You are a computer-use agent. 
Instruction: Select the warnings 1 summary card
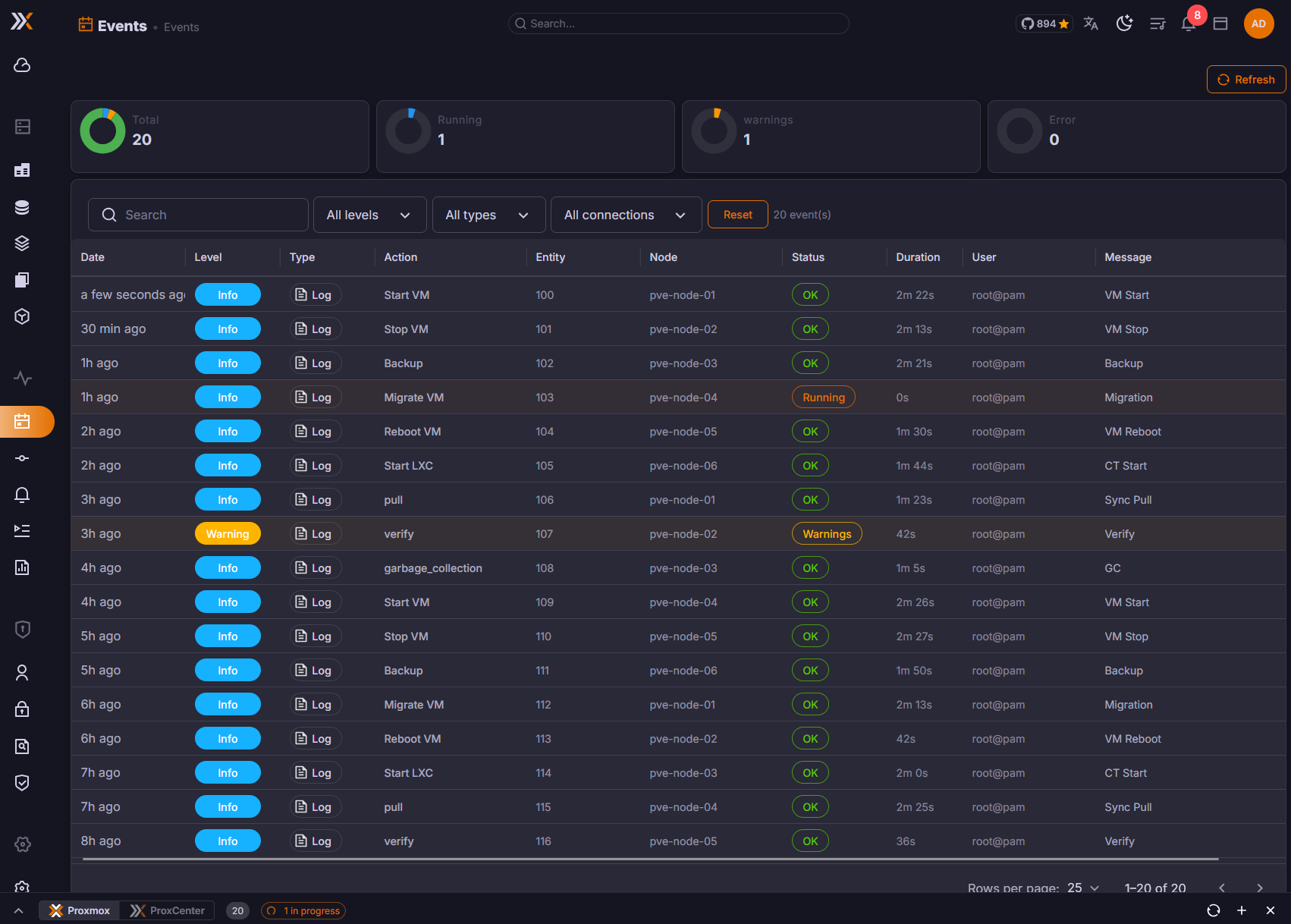point(831,137)
